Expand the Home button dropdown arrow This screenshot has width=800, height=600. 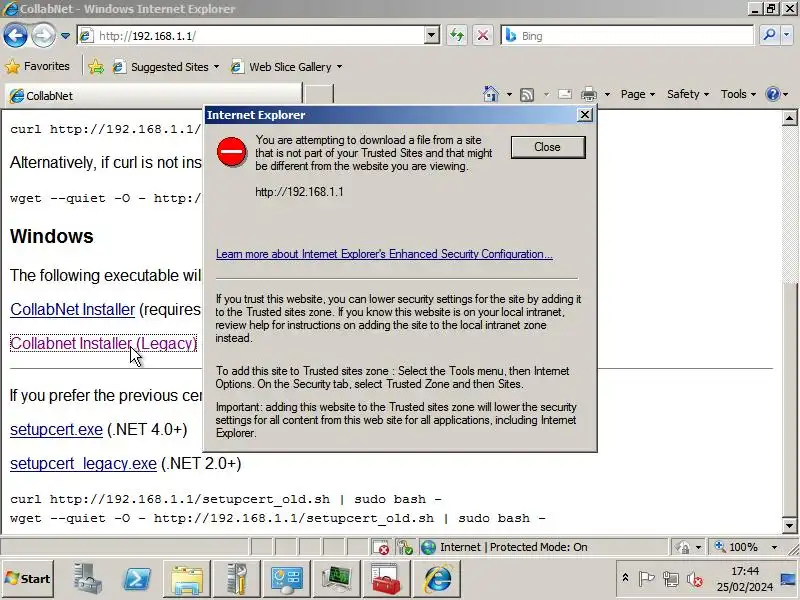[x=509, y=94]
